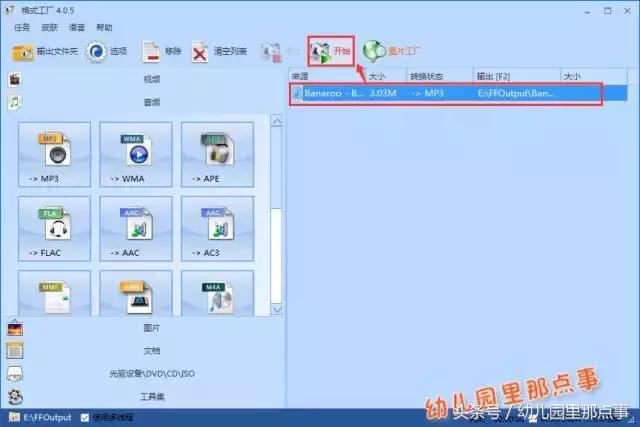Open the 任务 menu
The height and width of the screenshot is (427, 640).
[22, 27]
